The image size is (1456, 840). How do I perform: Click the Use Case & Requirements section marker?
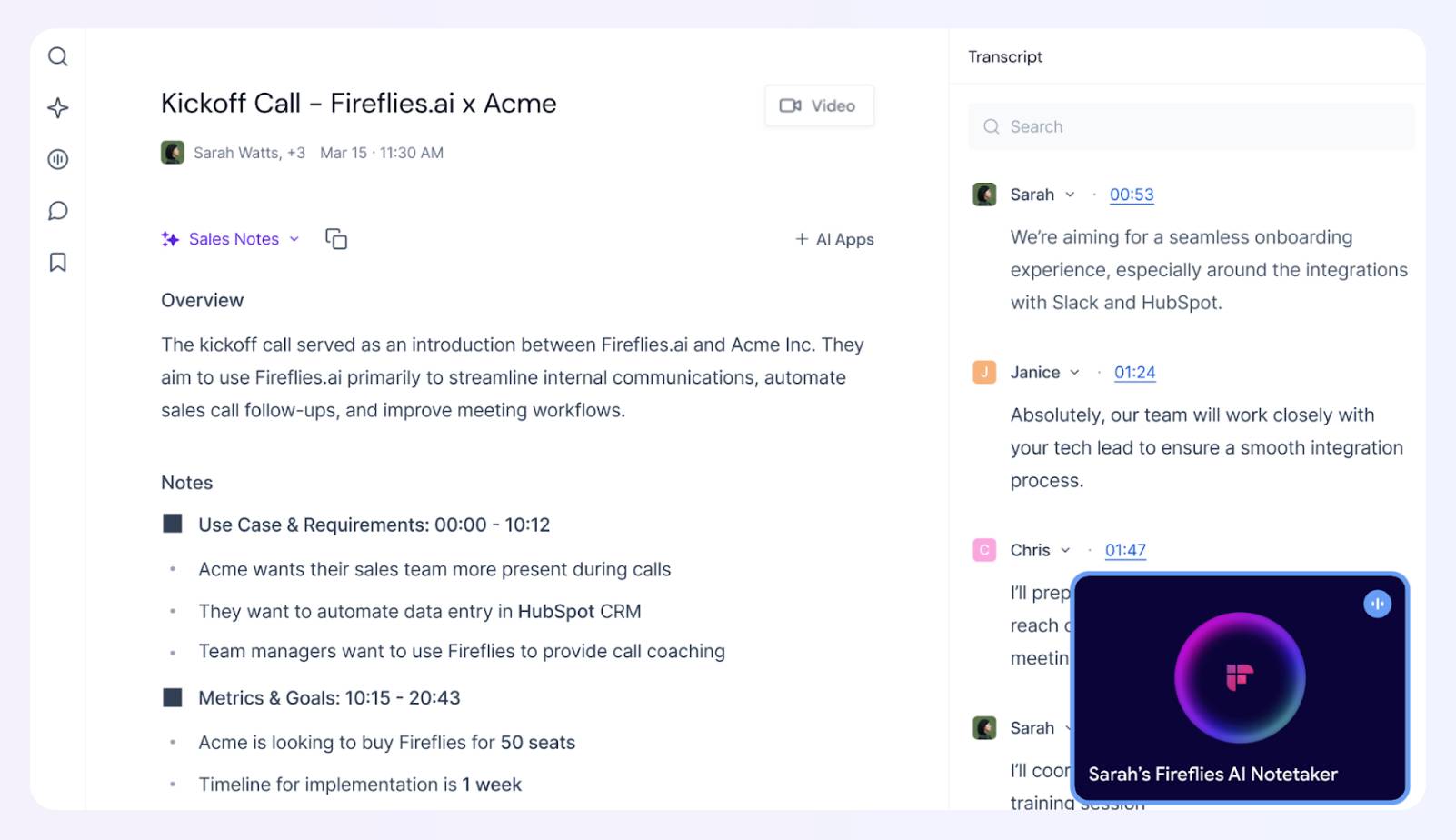click(173, 524)
